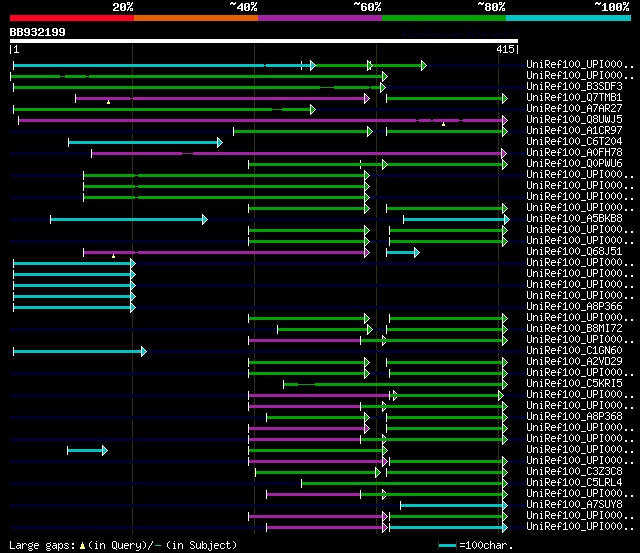Select the UniRef100_A2VD29 label
This screenshot has width=640, height=553.
[x=574, y=362]
